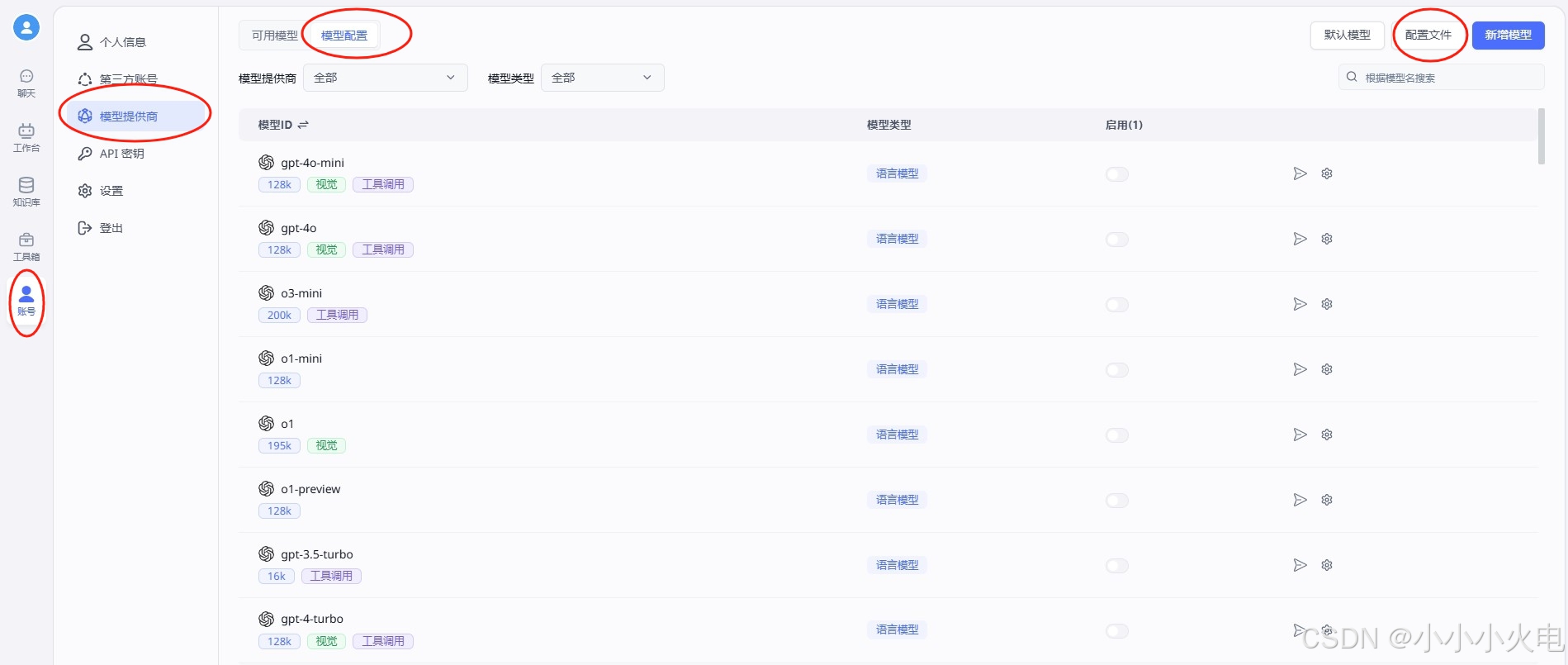The image size is (1568, 665).
Task: Open settings gear for o1-preview model
Action: coord(1327,500)
